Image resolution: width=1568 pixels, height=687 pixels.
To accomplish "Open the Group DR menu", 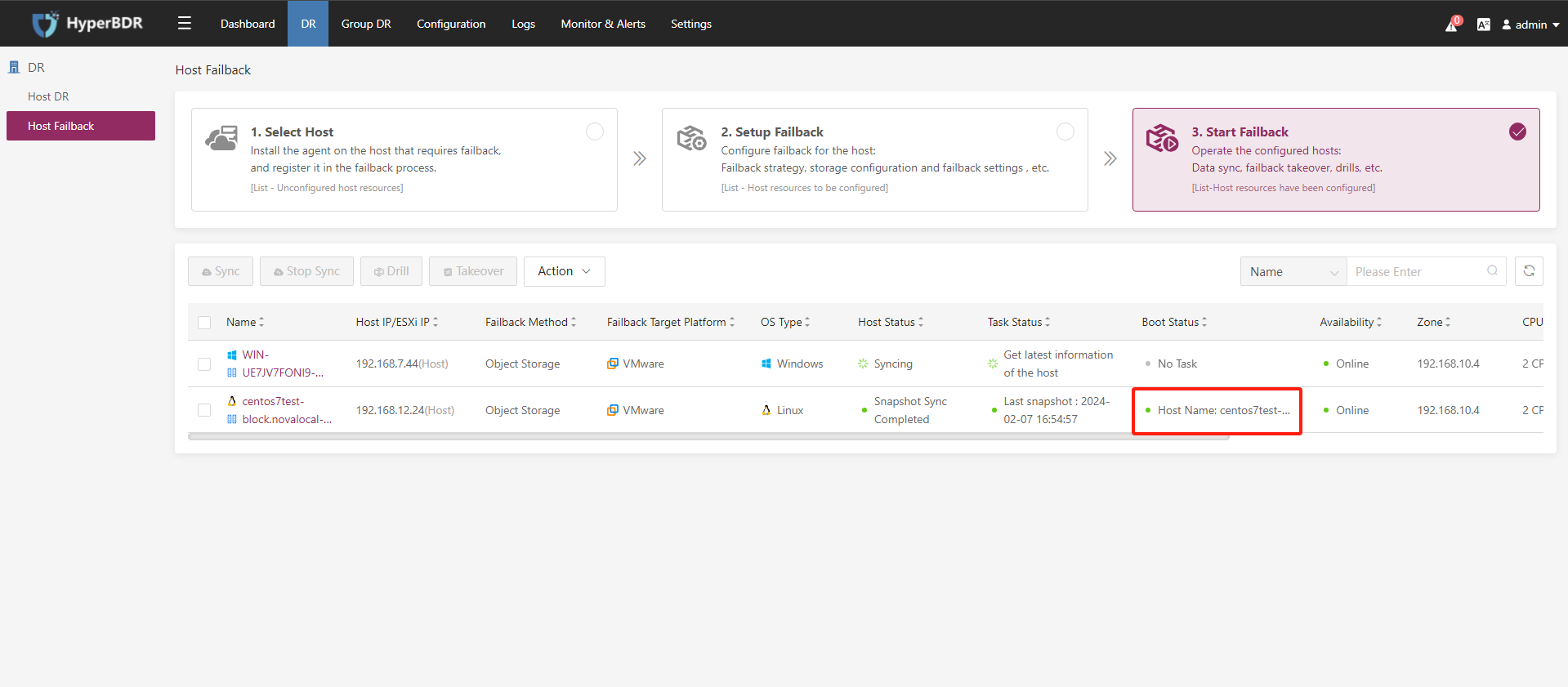I will pyautogui.click(x=366, y=24).
